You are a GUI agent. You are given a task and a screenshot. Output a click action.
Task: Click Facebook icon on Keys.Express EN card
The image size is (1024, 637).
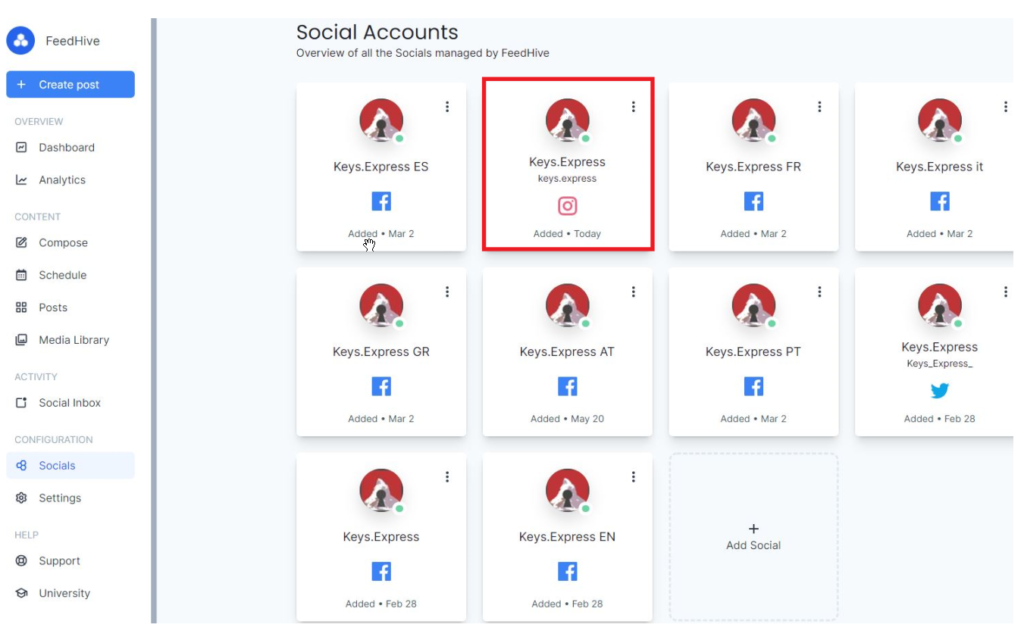click(x=567, y=571)
